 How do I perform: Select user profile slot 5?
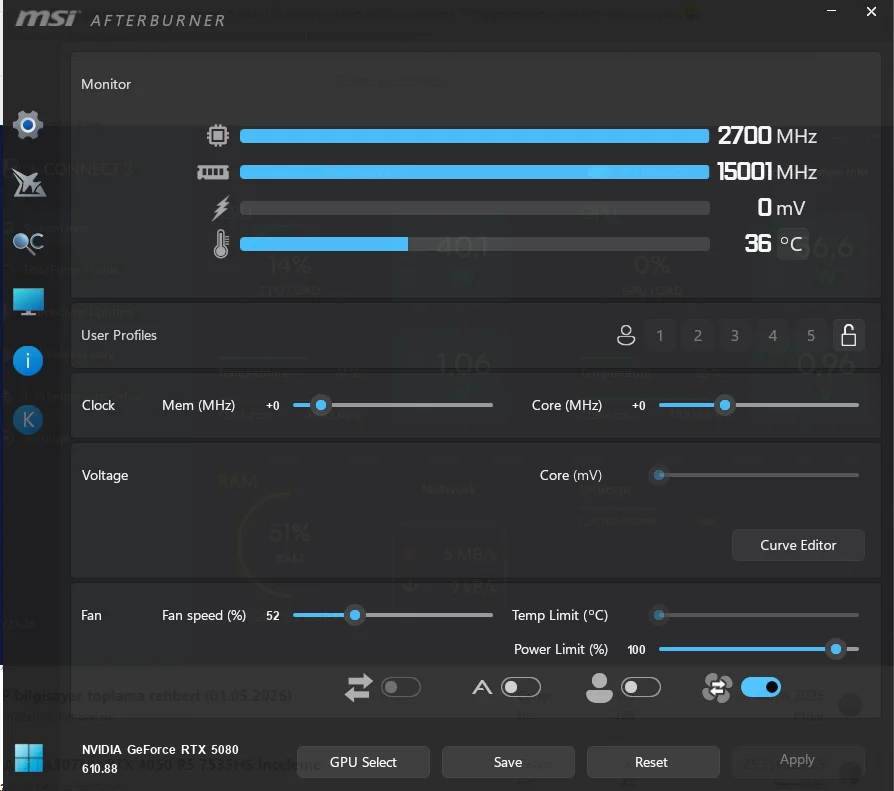(811, 335)
